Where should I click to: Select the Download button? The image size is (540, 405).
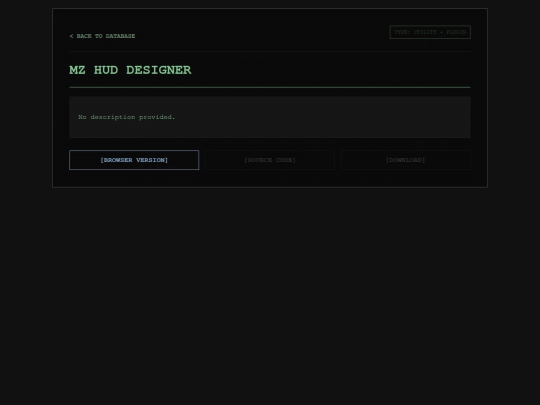tap(405, 160)
